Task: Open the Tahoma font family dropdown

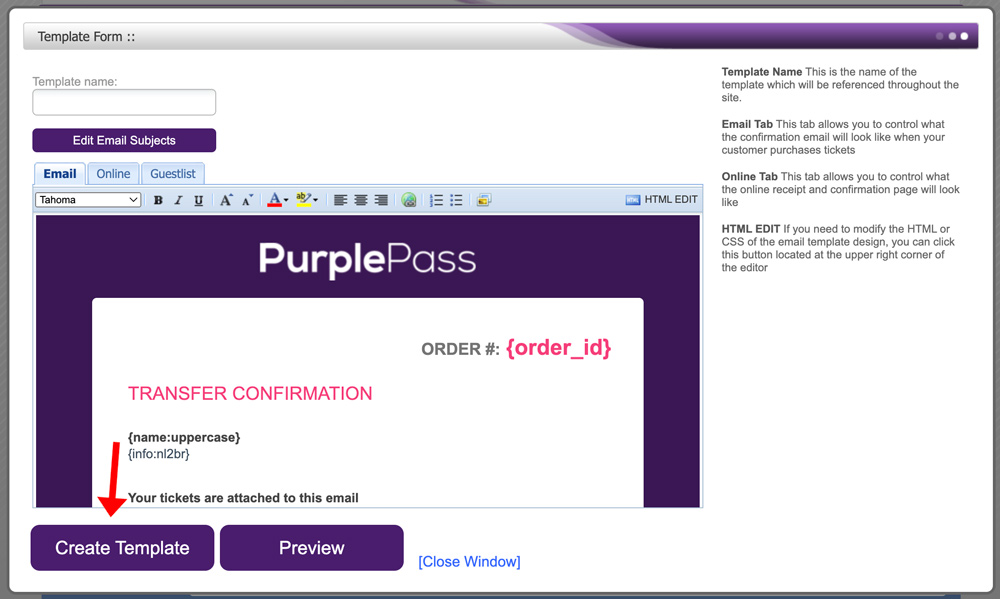Action: coord(88,200)
